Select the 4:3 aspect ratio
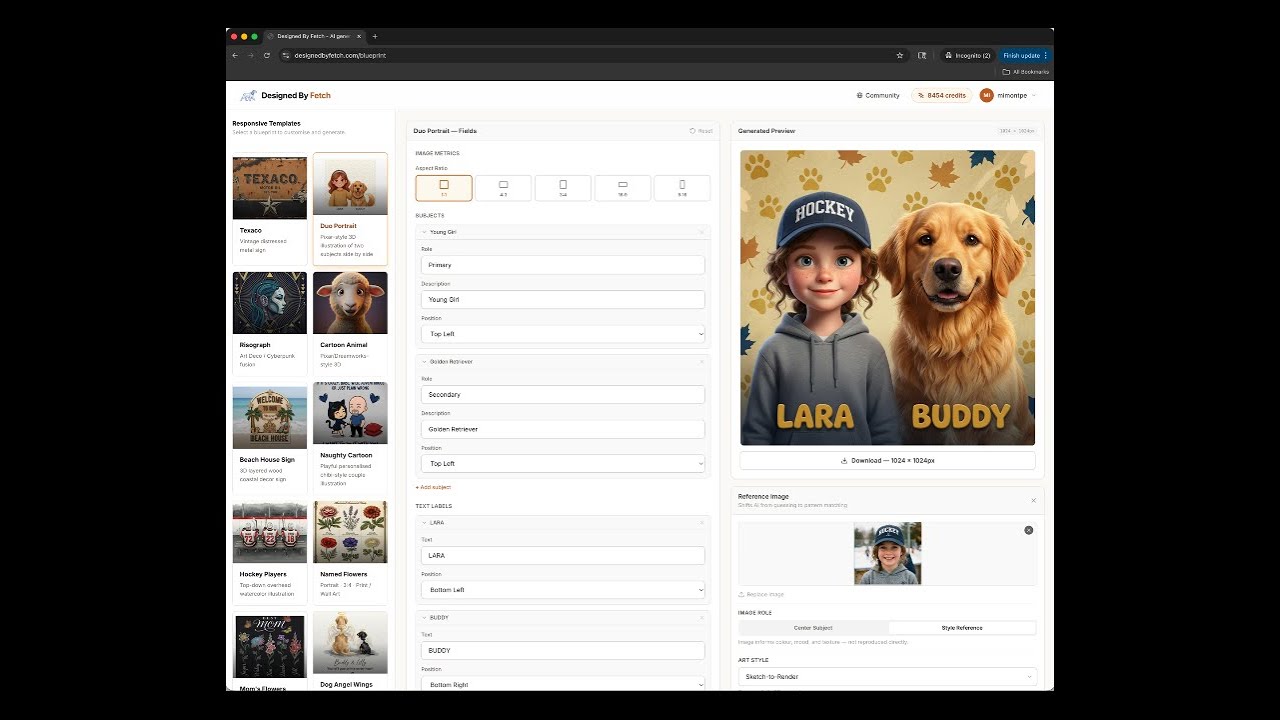1280x720 pixels. tap(503, 188)
